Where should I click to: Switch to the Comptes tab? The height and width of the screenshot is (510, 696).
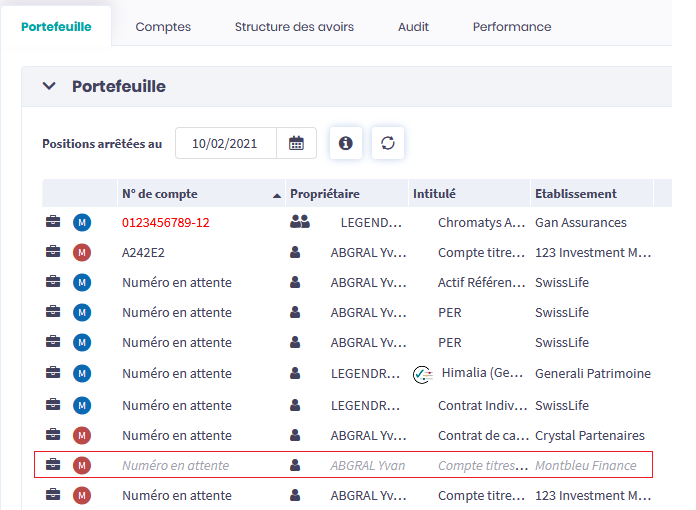163,27
